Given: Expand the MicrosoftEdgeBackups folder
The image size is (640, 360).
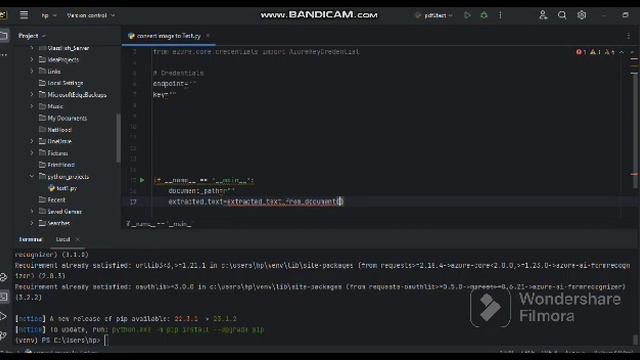Looking at the screenshot, I should [32, 95].
